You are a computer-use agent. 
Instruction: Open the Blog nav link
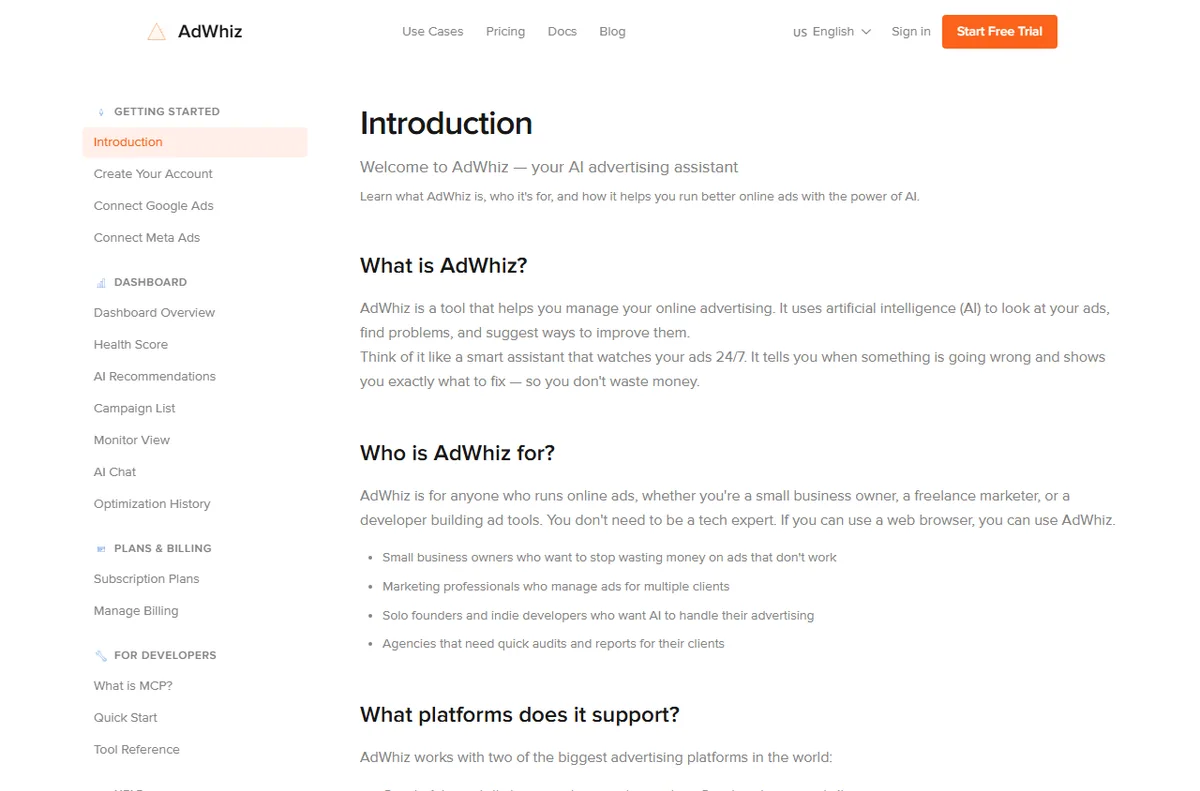tap(612, 32)
